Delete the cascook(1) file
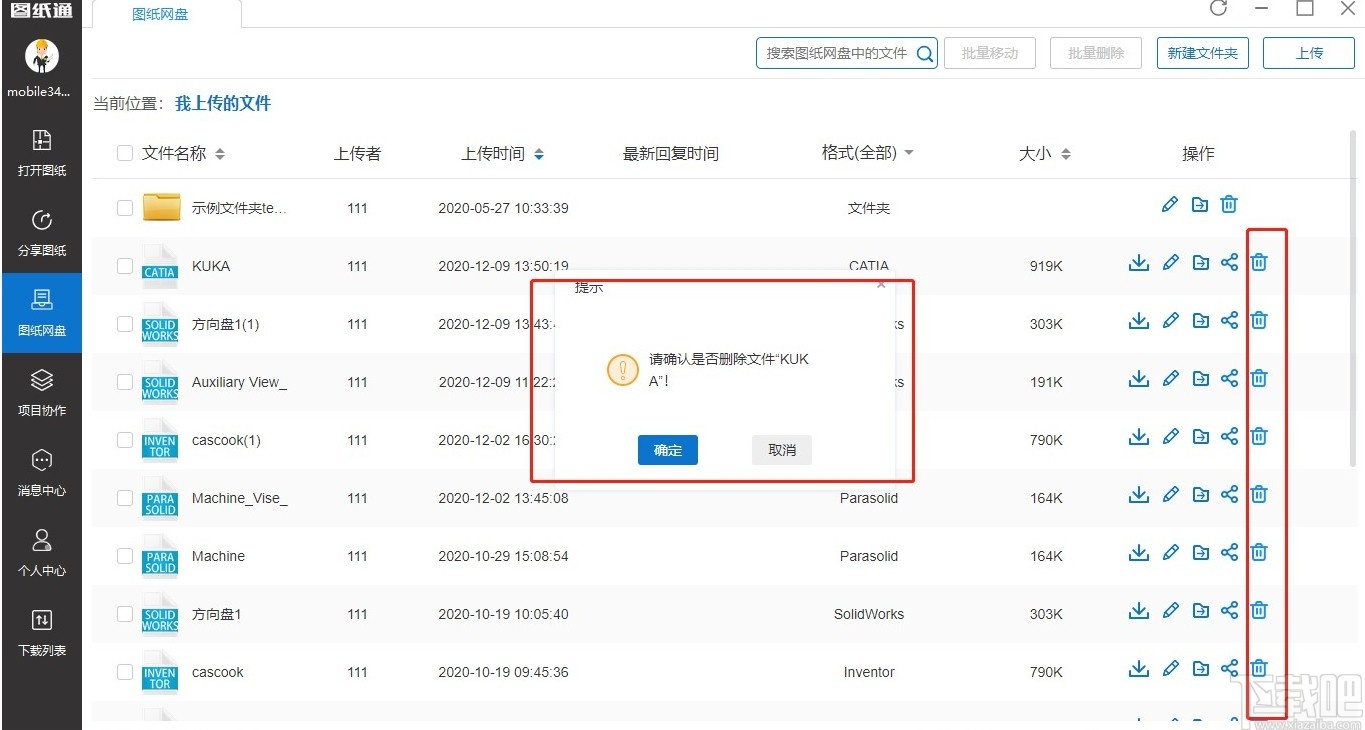The height and width of the screenshot is (730, 1365). pyautogui.click(x=1259, y=436)
